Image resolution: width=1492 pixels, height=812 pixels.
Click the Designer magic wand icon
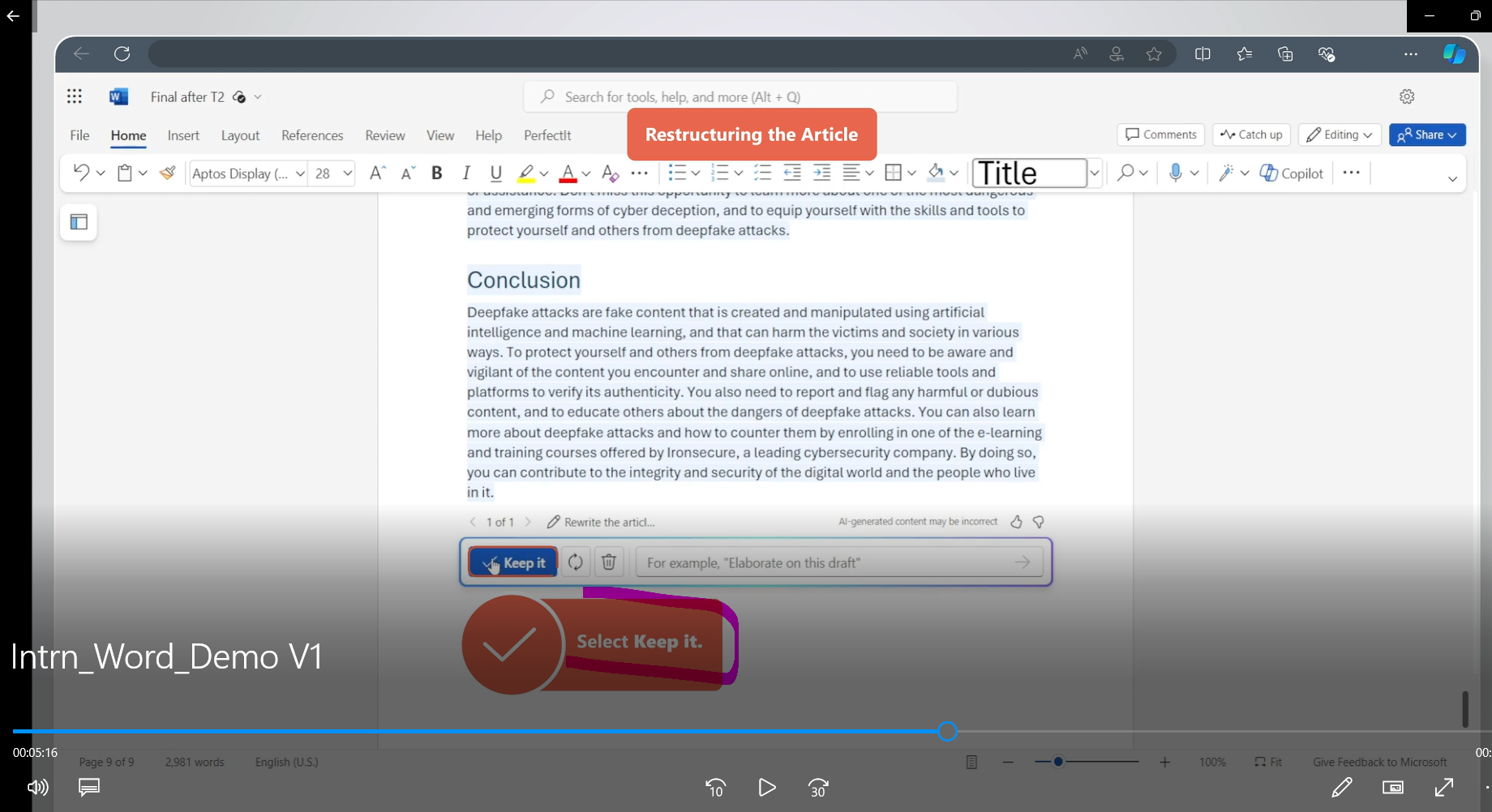tap(1226, 173)
